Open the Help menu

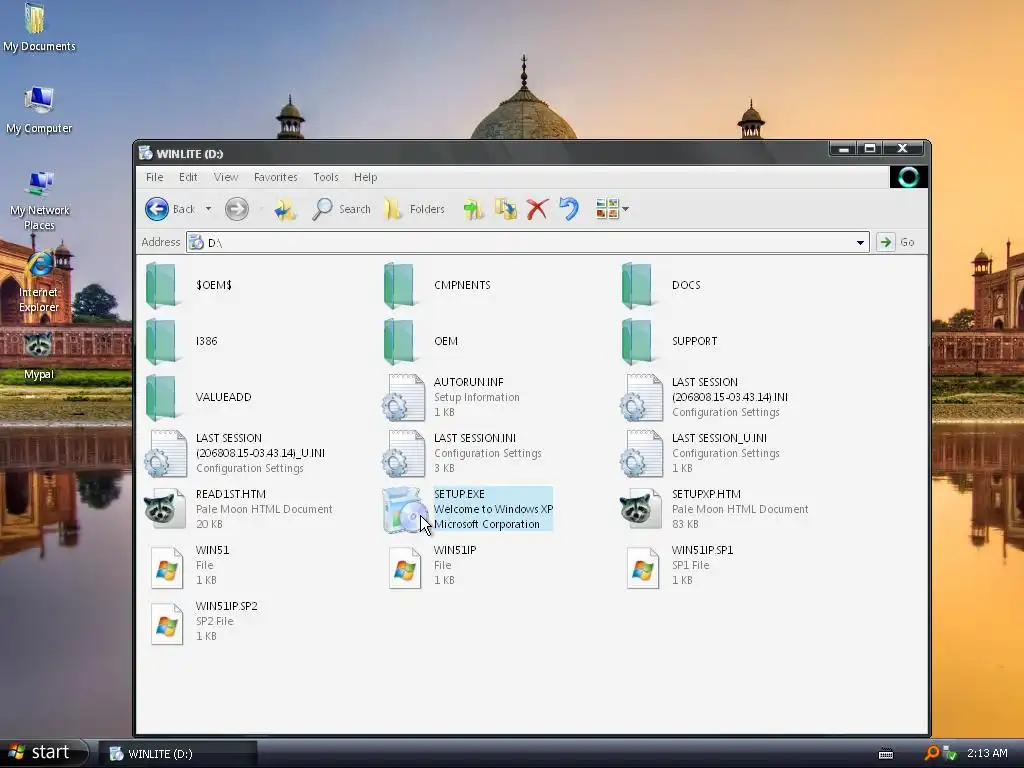pyautogui.click(x=366, y=177)
